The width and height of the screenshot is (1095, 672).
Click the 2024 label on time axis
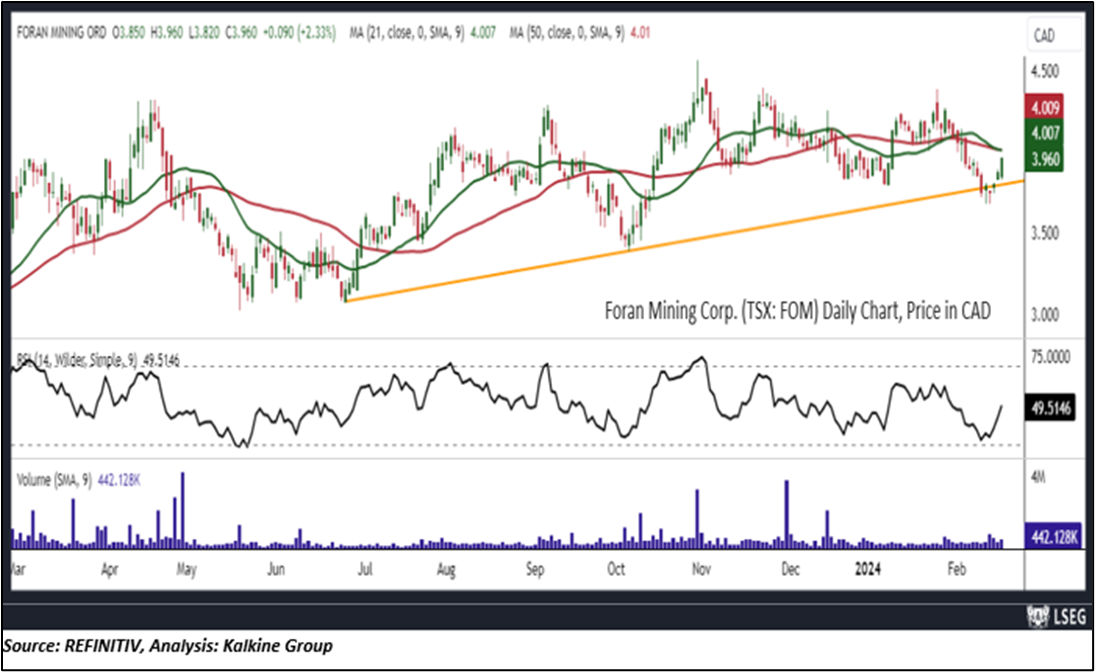pos(868,569)
